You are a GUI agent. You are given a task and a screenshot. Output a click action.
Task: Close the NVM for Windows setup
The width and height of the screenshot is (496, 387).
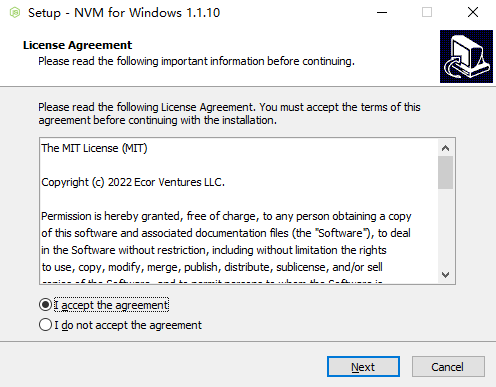[x=473, y=13]
